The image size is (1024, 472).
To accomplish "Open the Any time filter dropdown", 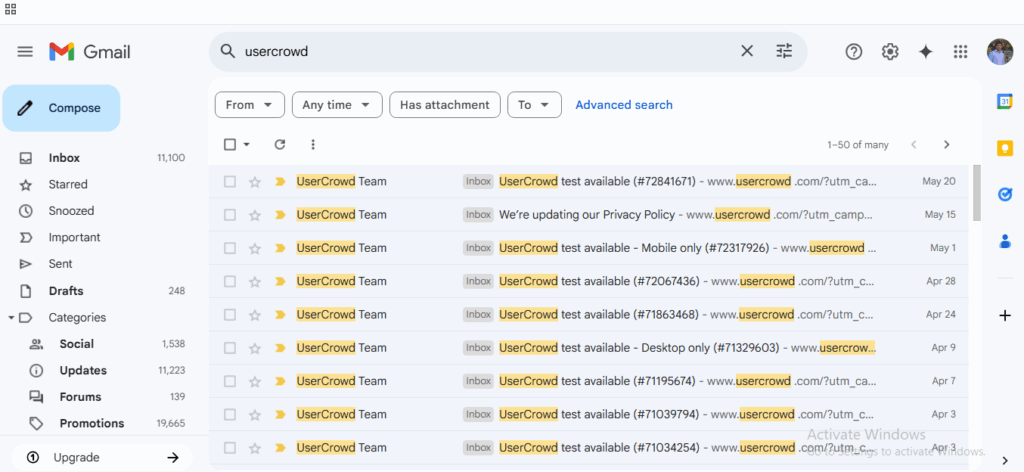I will click(x=337, y=105).
